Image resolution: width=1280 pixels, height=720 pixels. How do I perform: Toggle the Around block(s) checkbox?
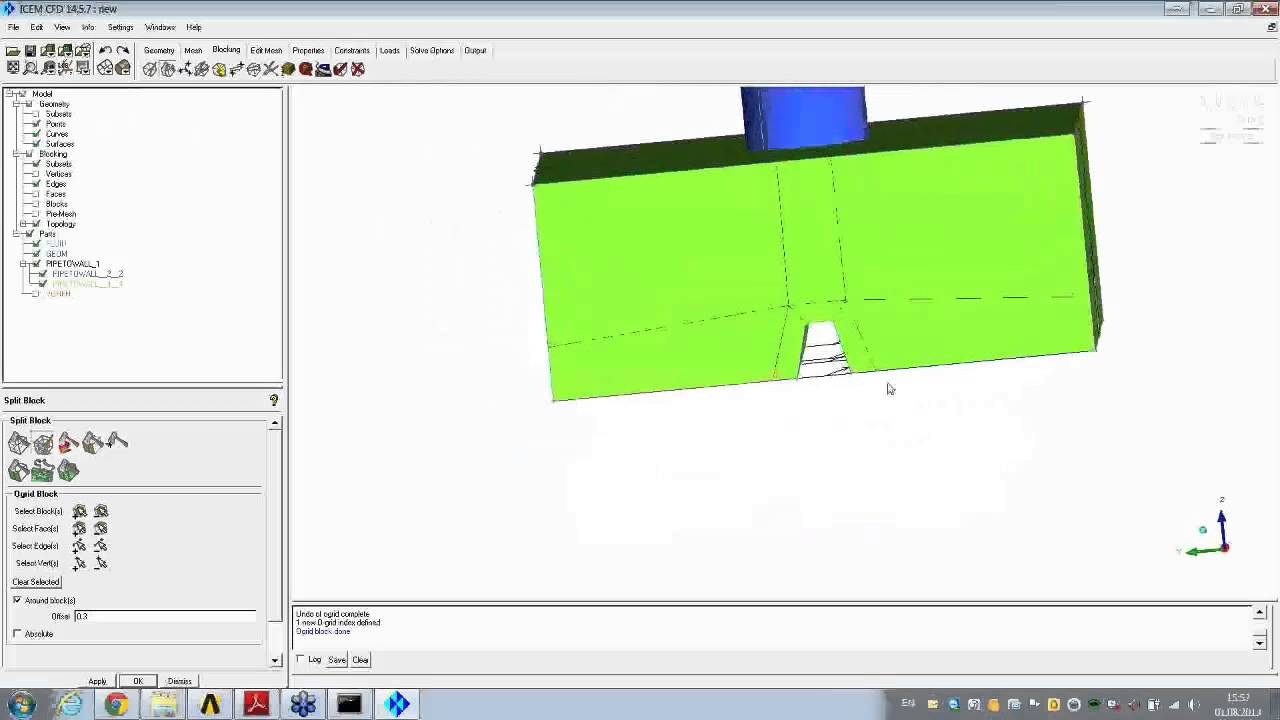tap(17, 600)
